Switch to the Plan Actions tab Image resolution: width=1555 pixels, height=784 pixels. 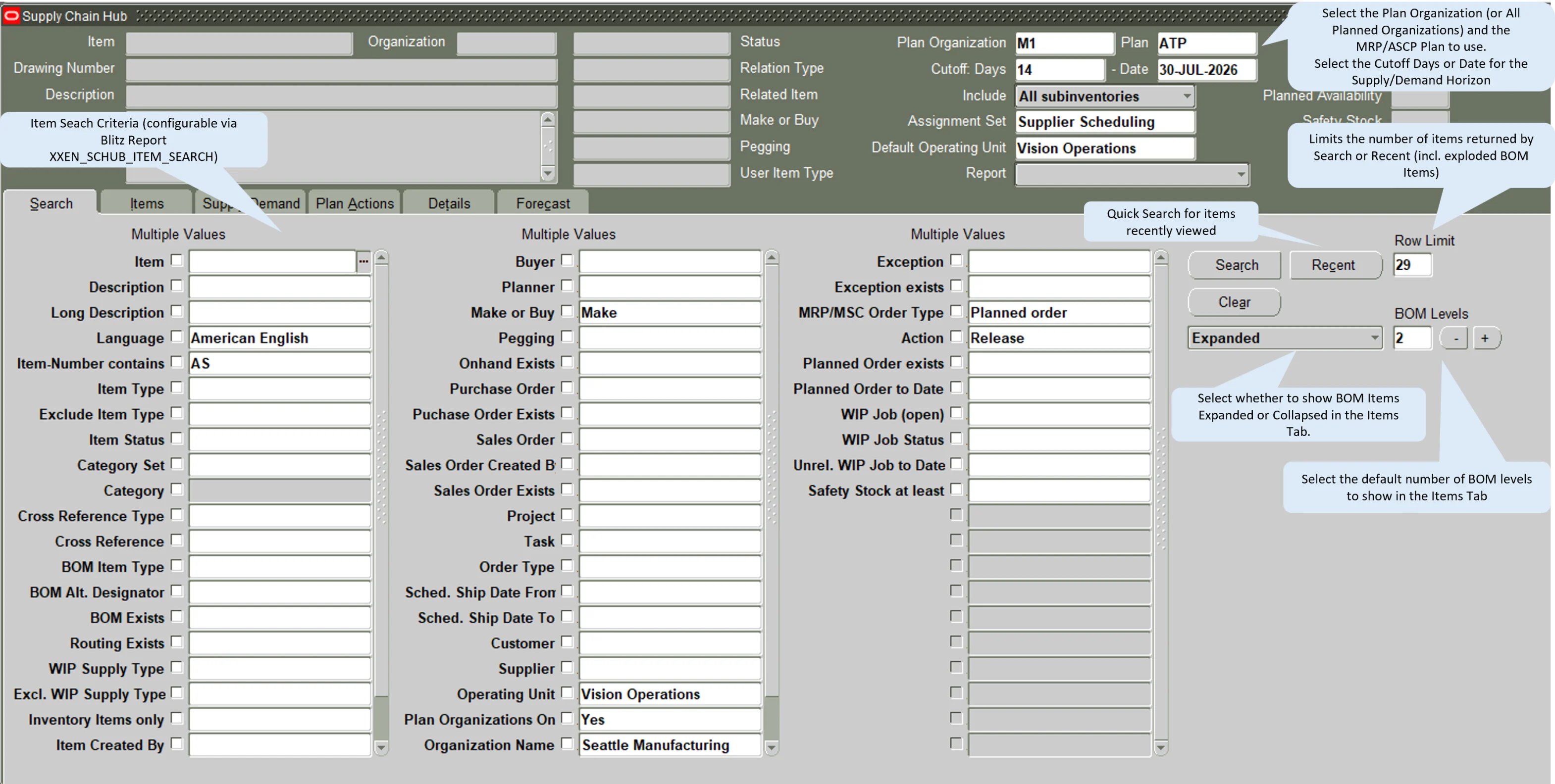[355, 203]
